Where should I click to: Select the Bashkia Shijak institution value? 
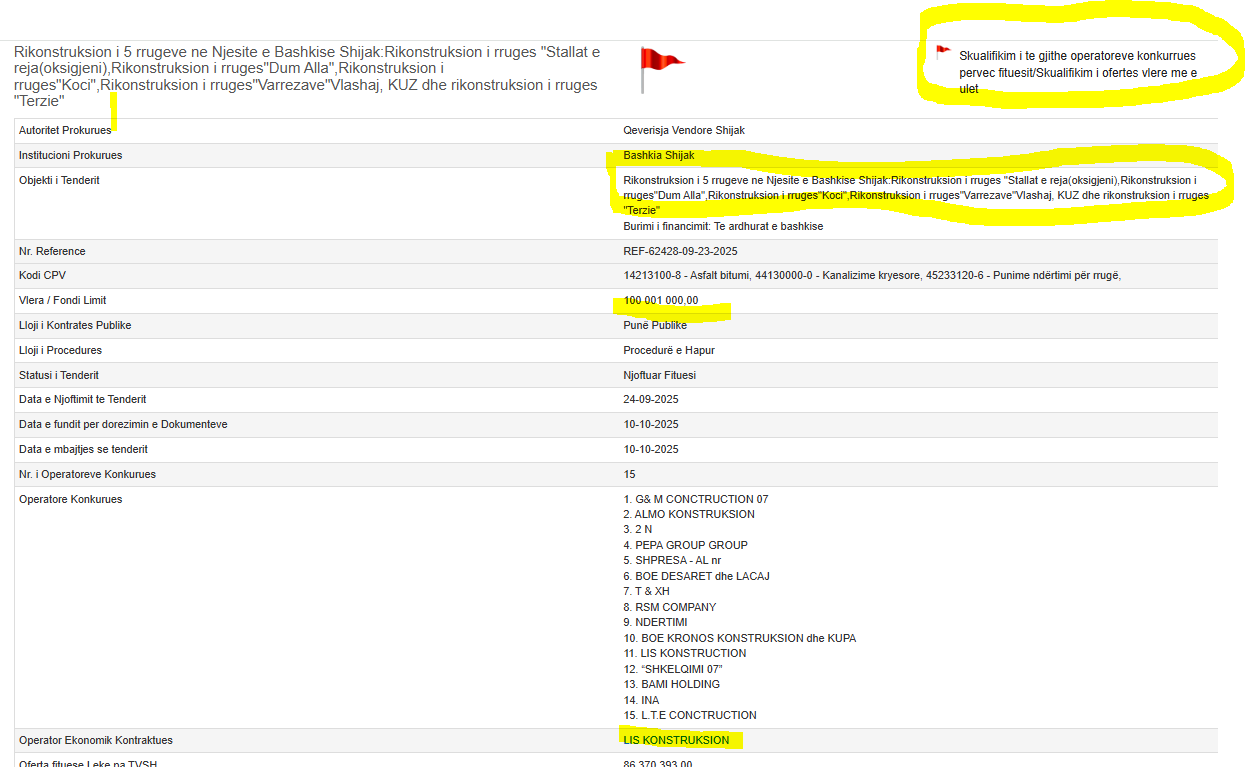click(658, 155)
